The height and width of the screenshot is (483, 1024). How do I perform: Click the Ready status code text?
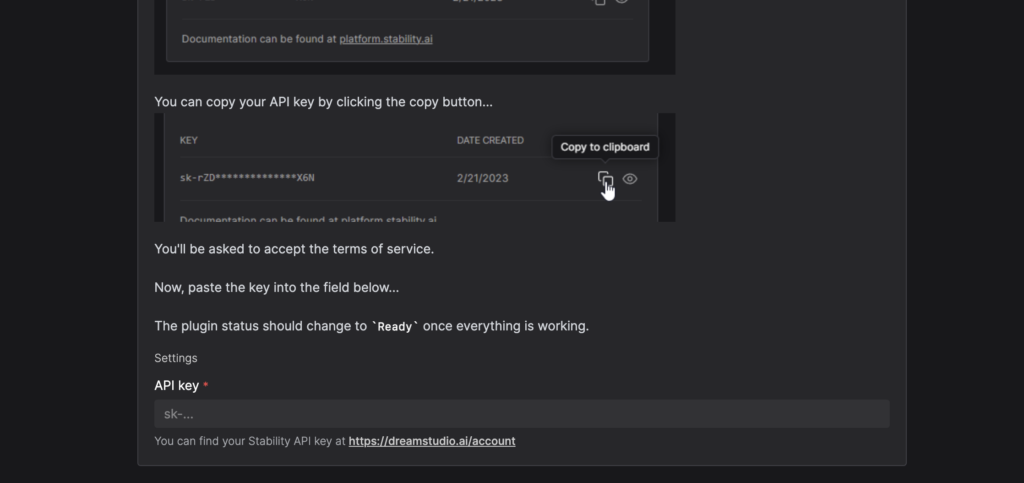click(x=394, y=326)
